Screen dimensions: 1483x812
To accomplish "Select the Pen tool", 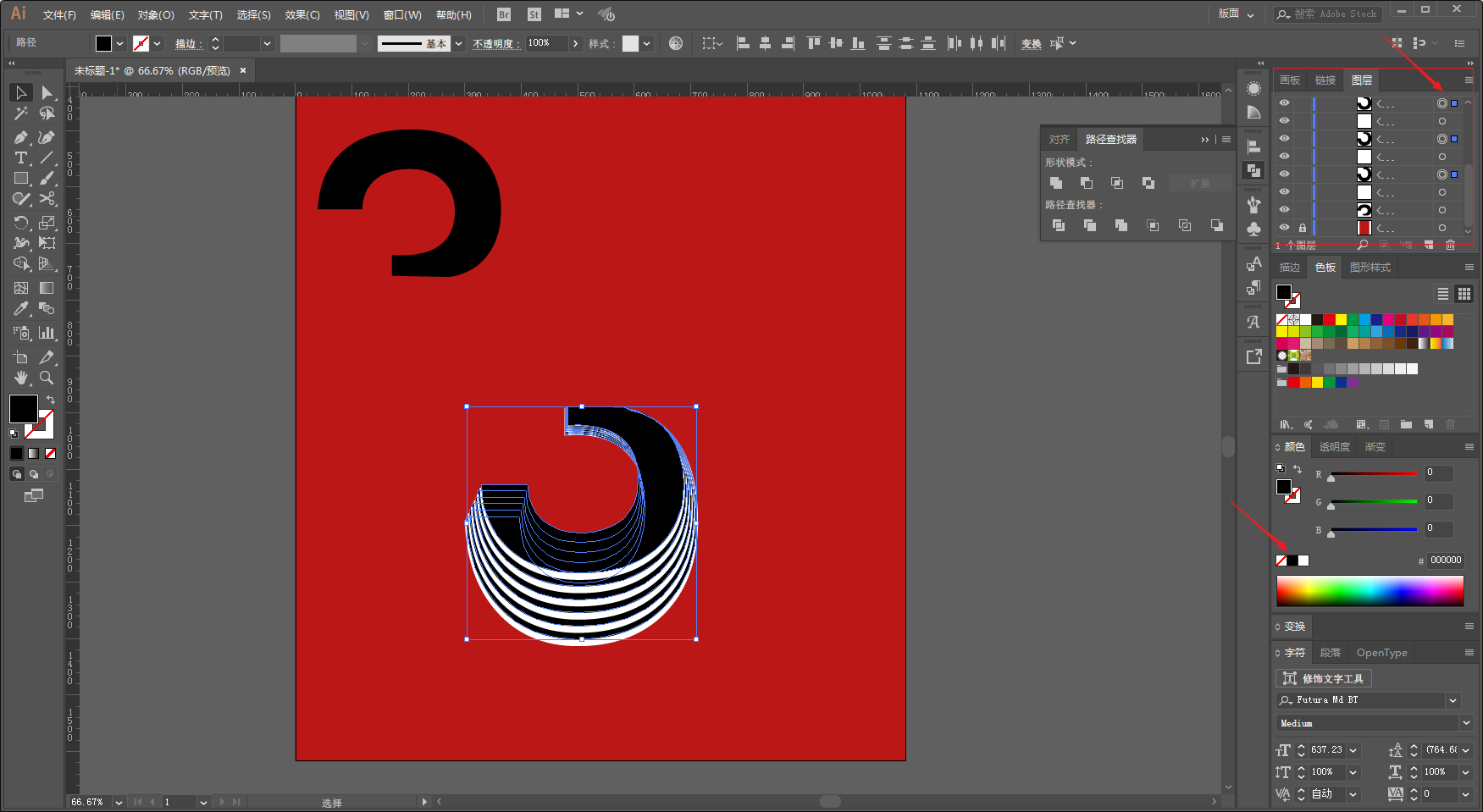I will pos(21,137).
